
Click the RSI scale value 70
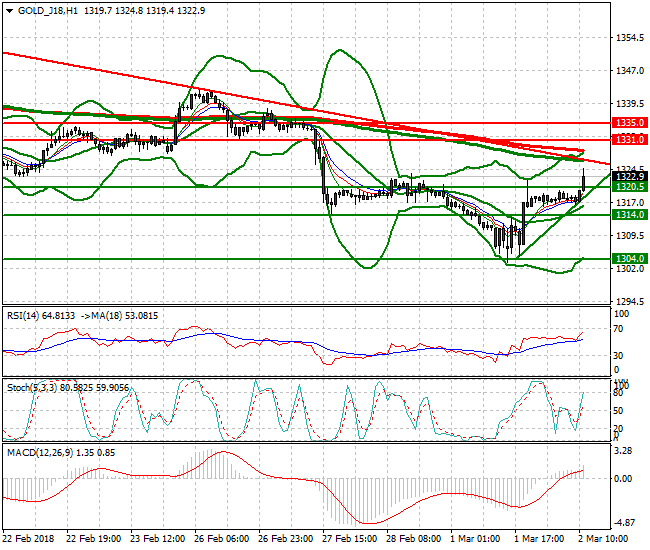618,329
